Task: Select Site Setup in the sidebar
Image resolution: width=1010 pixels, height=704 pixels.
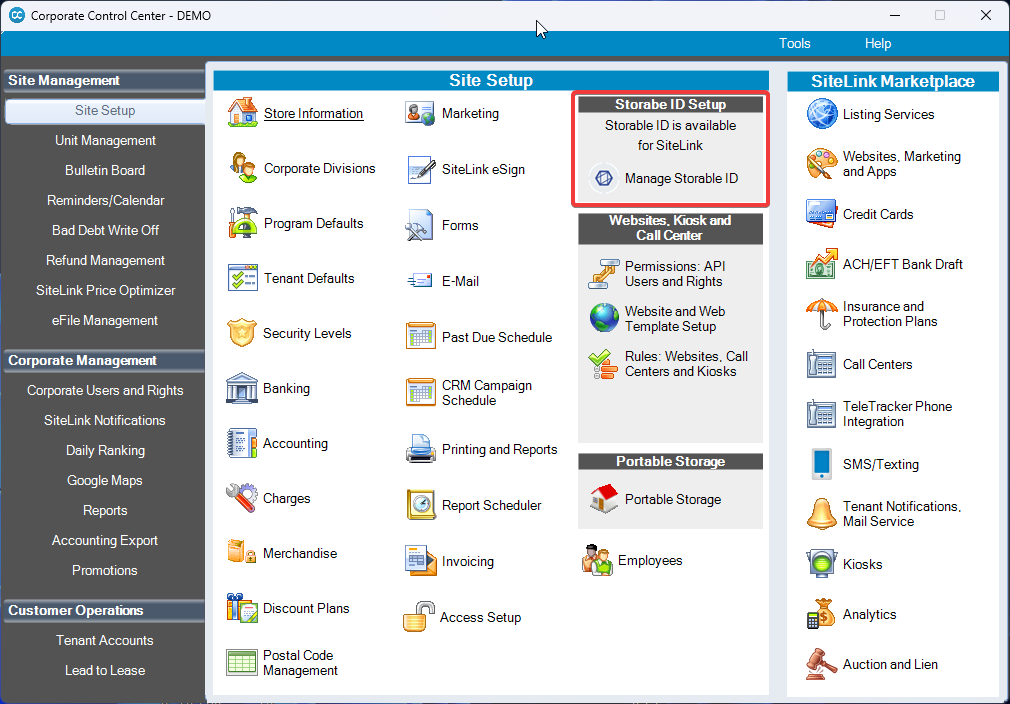Action: click(x=105, y=110)
